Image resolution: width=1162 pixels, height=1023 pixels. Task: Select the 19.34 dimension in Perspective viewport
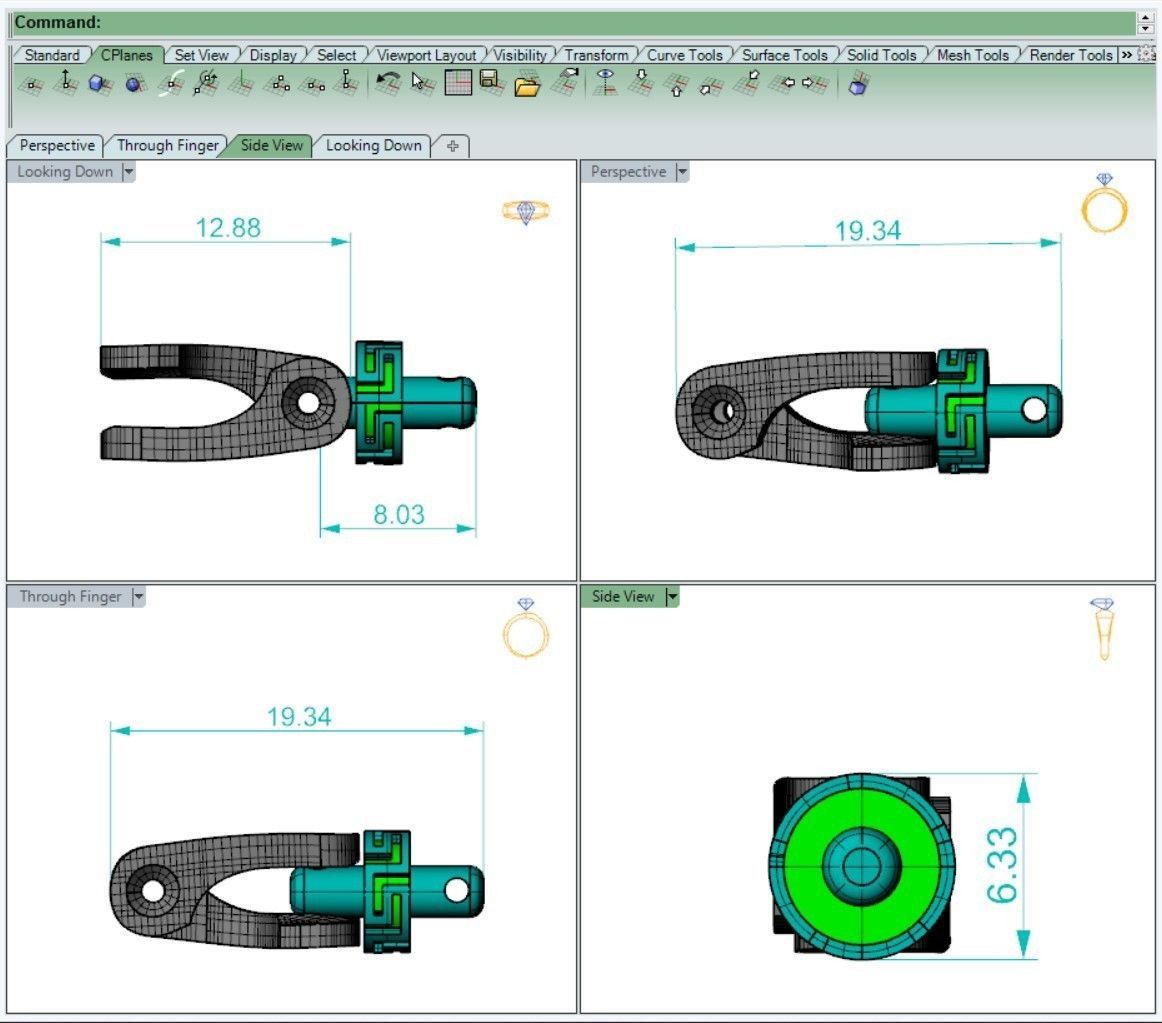click(x=868, y=231)
